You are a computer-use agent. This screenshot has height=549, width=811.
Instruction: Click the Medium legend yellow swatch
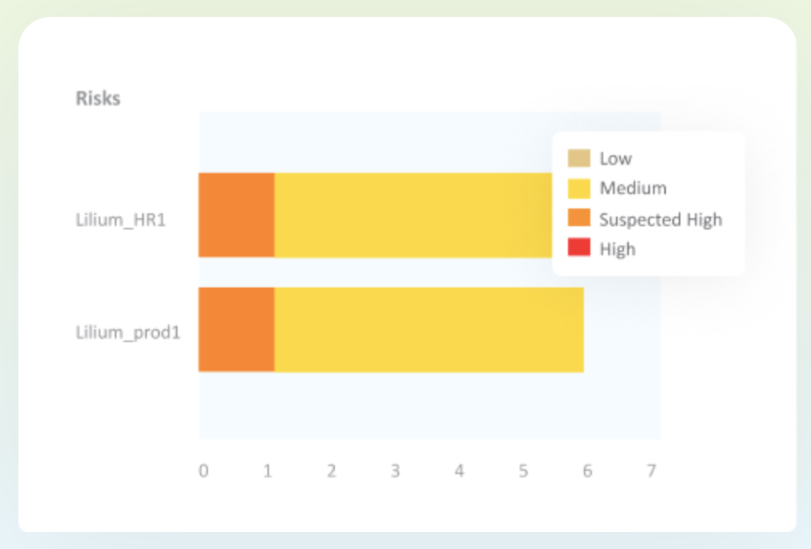(579, 188)
